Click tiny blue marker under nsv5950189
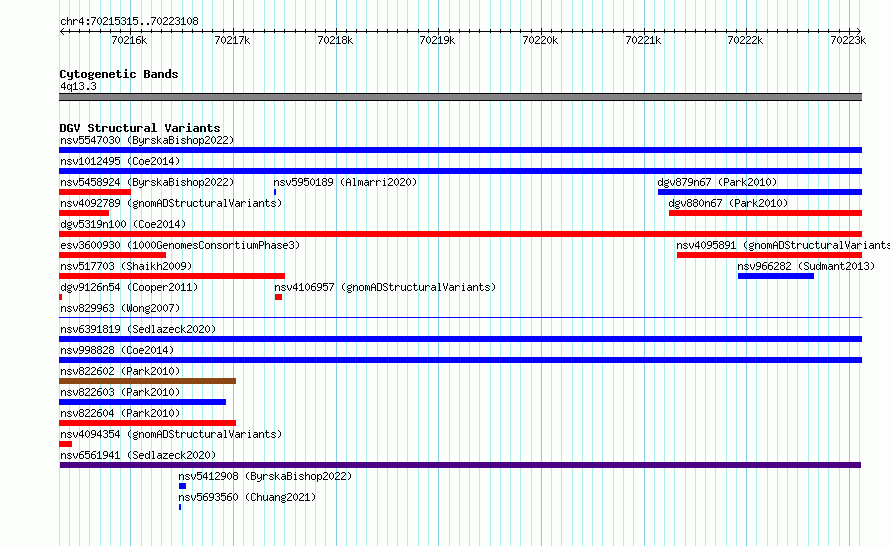This screenshot has width=890, height=546. (275, 192)
